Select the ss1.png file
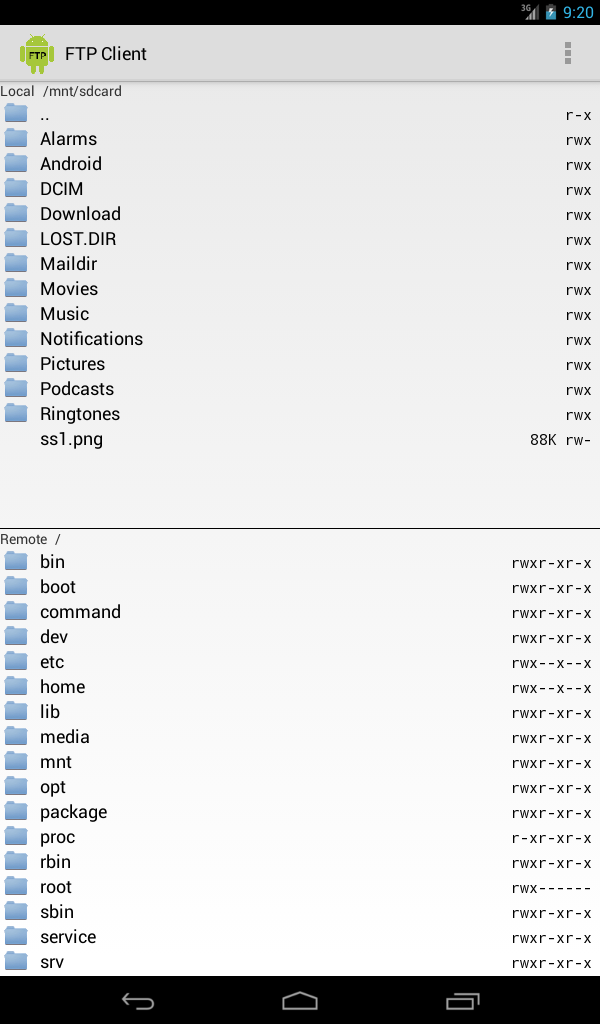This screenshot has height=1024, width=600. point(71,439)
